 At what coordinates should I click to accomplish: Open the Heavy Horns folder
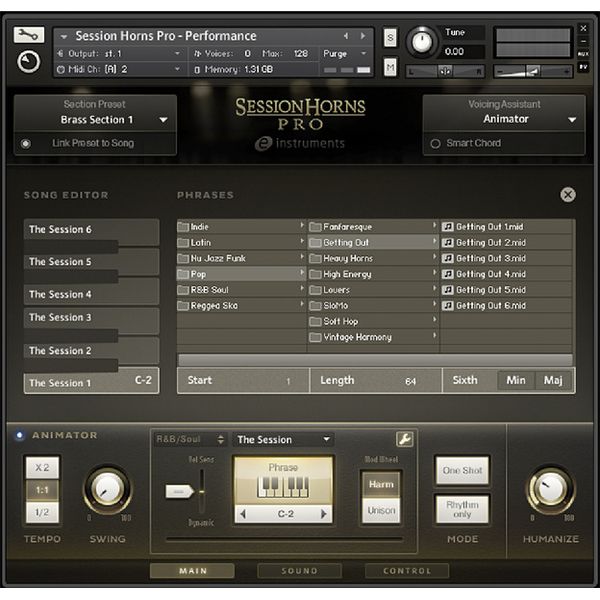373,258
